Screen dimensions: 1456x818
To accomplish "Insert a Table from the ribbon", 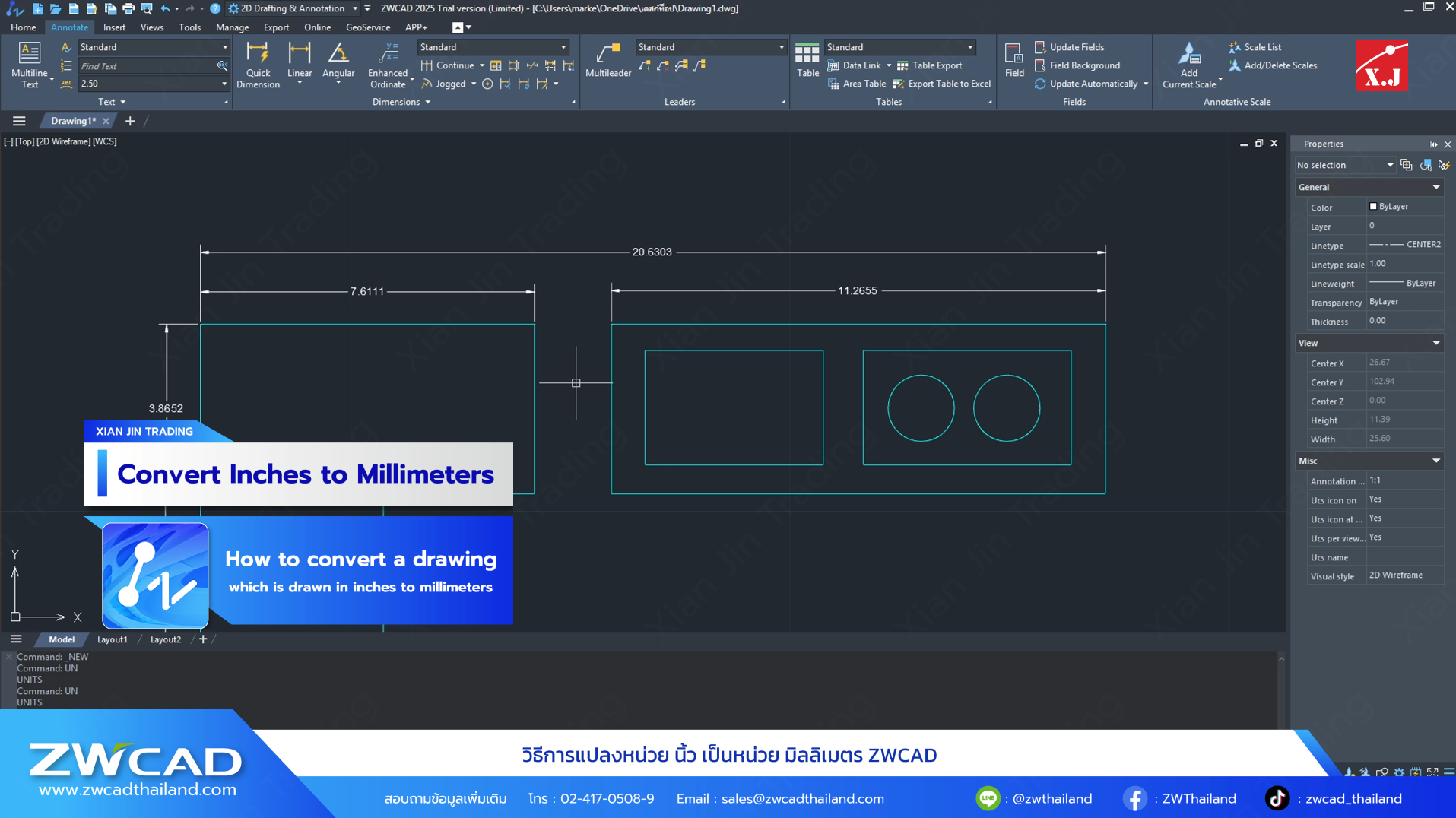I will (x=807, y=61).
